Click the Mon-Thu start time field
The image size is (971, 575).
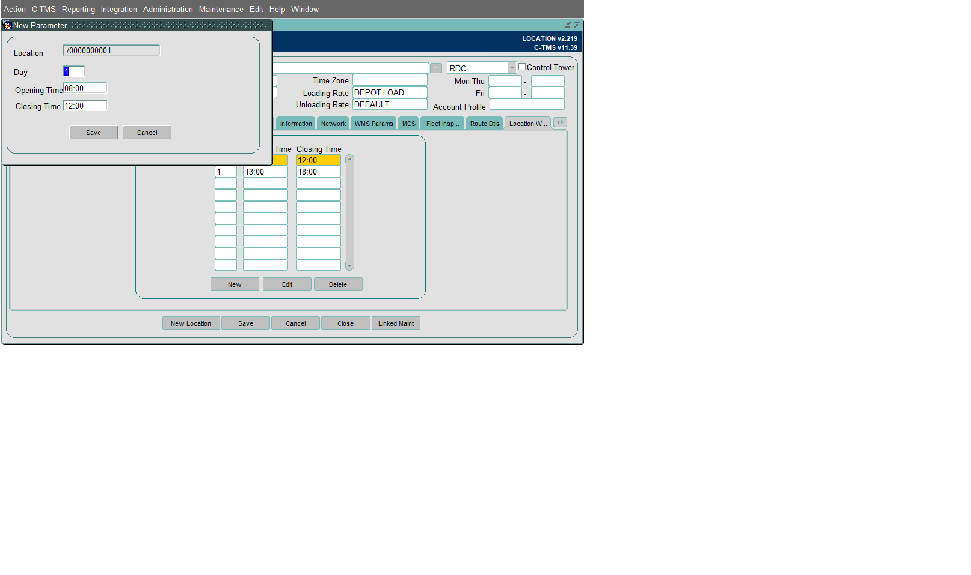click(505, 81)
